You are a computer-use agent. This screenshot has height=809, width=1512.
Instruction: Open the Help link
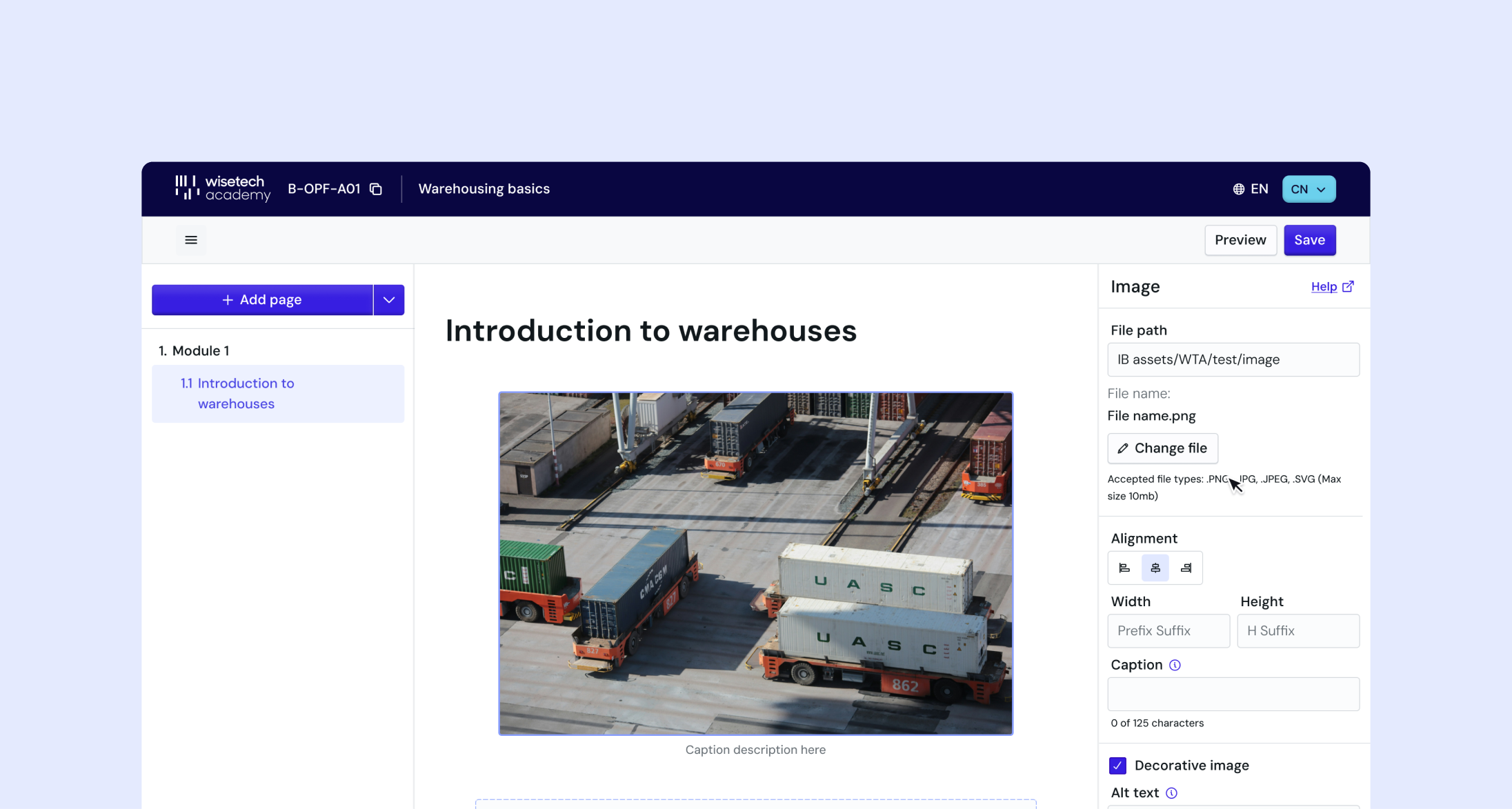tap(1332, 287)
